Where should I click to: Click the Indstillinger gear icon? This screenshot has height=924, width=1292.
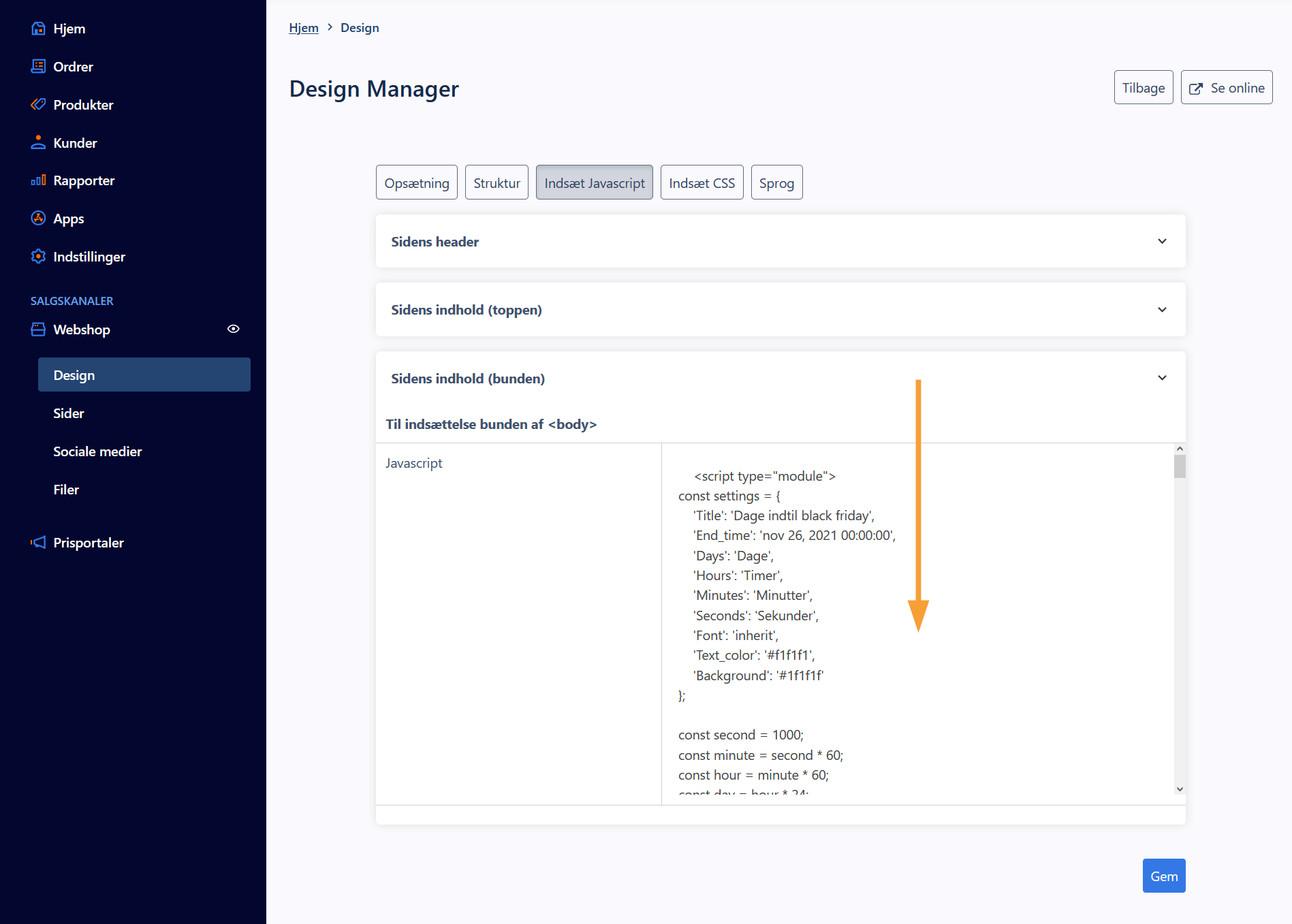(x=38, y=257)
